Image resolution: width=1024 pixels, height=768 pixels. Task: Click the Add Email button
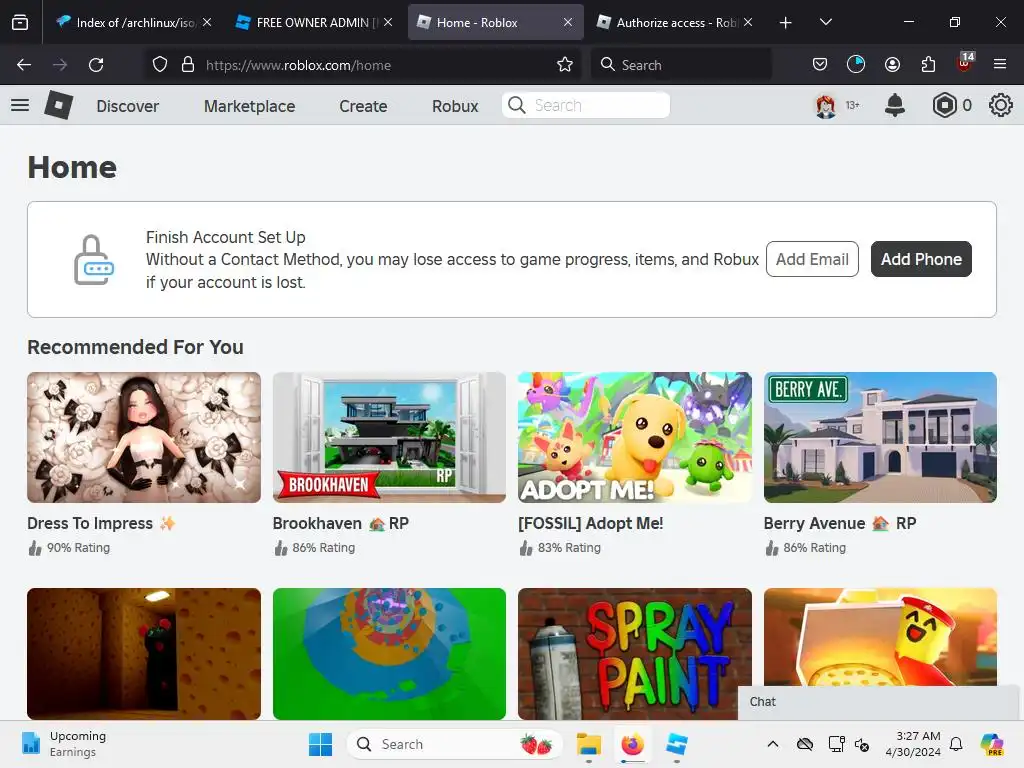click(812, 259)
